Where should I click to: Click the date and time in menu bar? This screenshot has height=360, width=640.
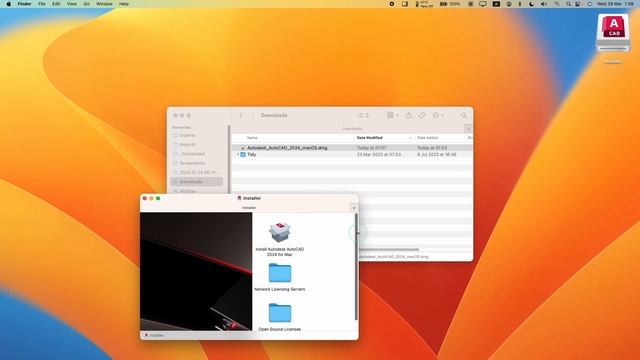(x=616, y=4)
